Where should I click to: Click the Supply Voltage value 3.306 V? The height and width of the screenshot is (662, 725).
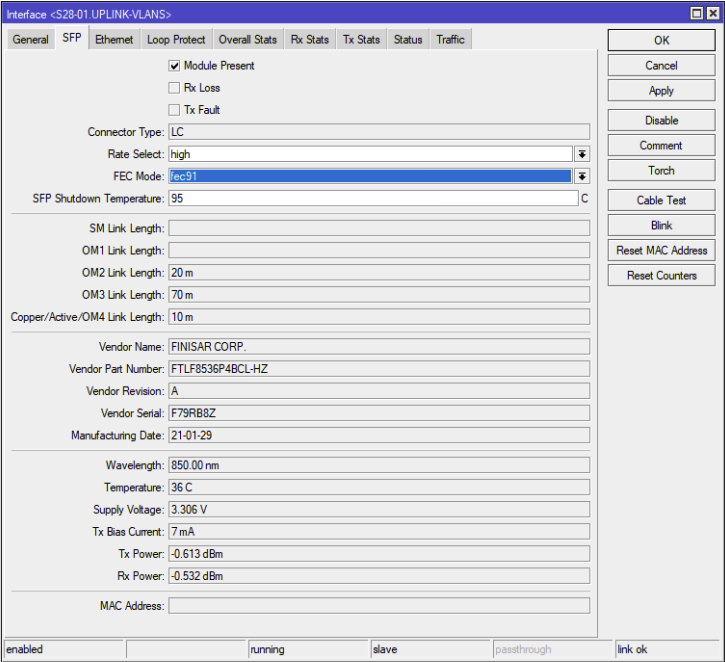tap(379, 509)
